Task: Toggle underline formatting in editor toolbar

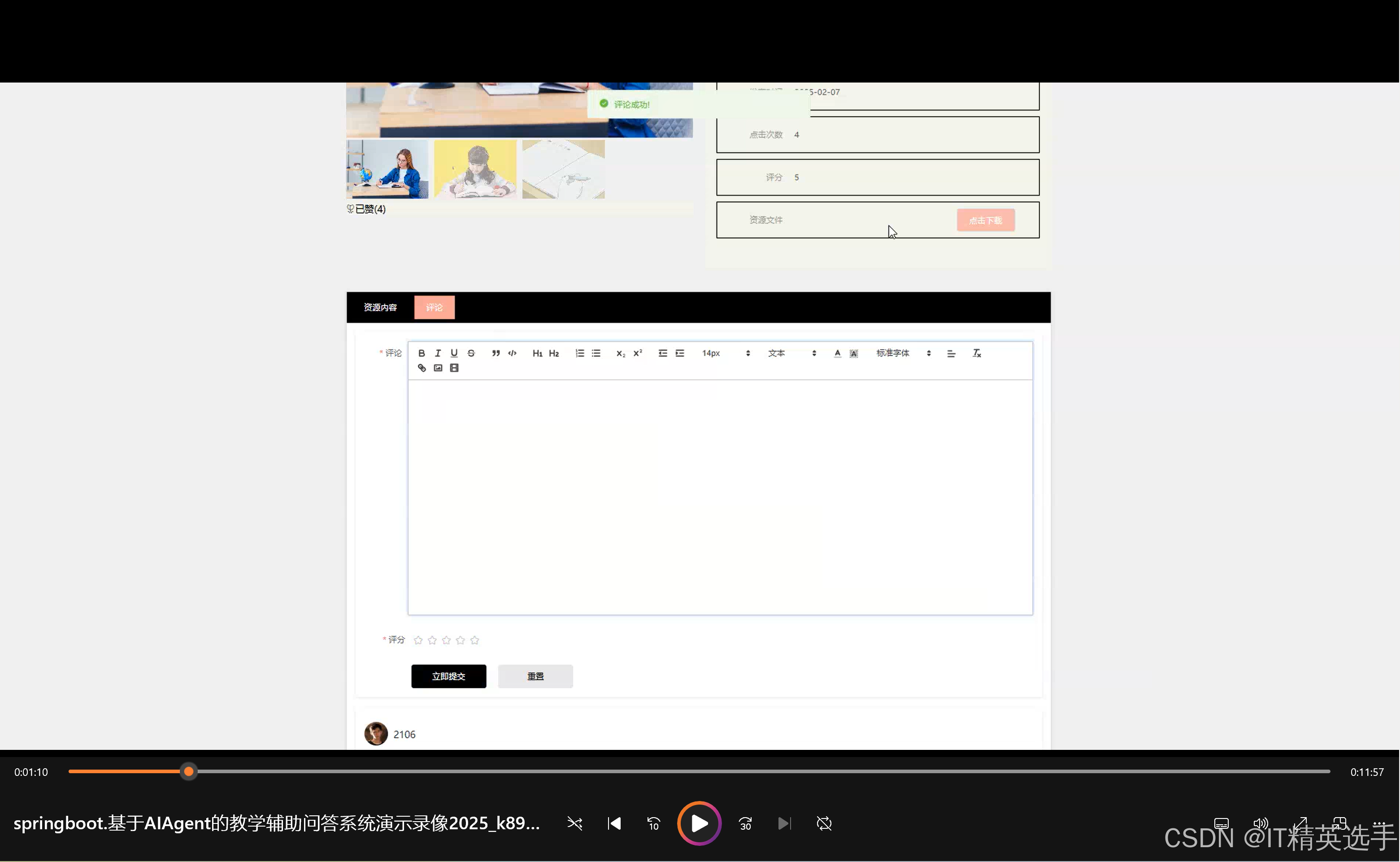Action: tap(454, 353)
